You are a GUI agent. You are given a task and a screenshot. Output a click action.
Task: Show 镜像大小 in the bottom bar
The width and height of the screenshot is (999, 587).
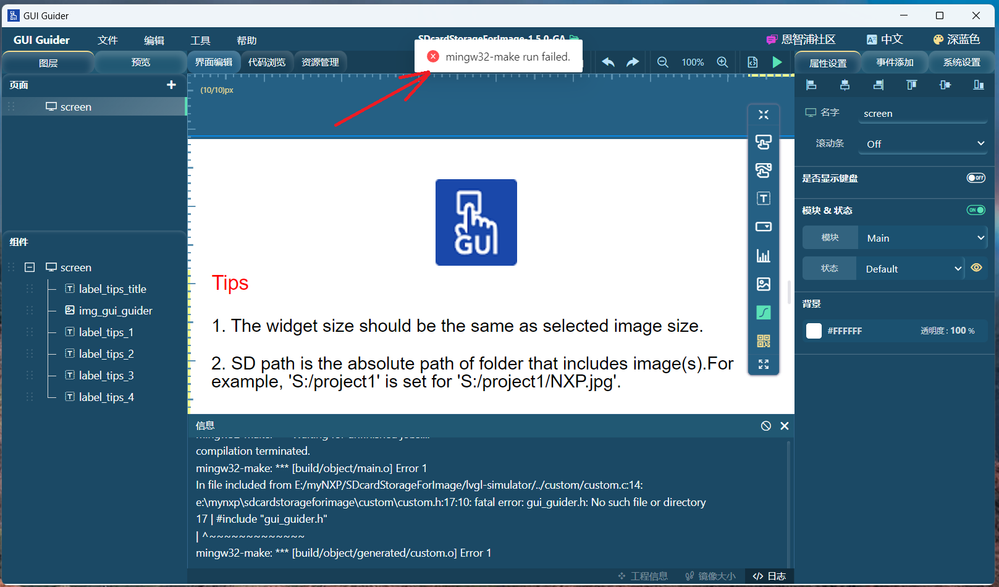(x=710, y=576)
